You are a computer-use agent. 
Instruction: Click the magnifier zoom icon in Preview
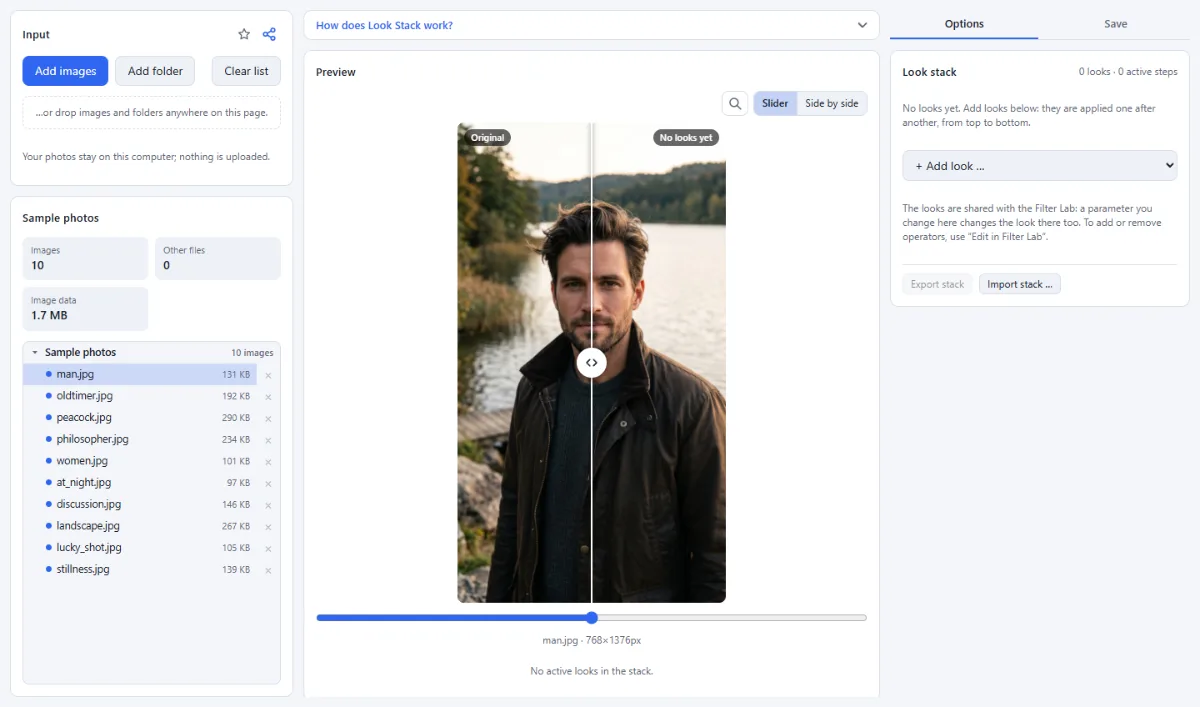click(x=735, y=103)
